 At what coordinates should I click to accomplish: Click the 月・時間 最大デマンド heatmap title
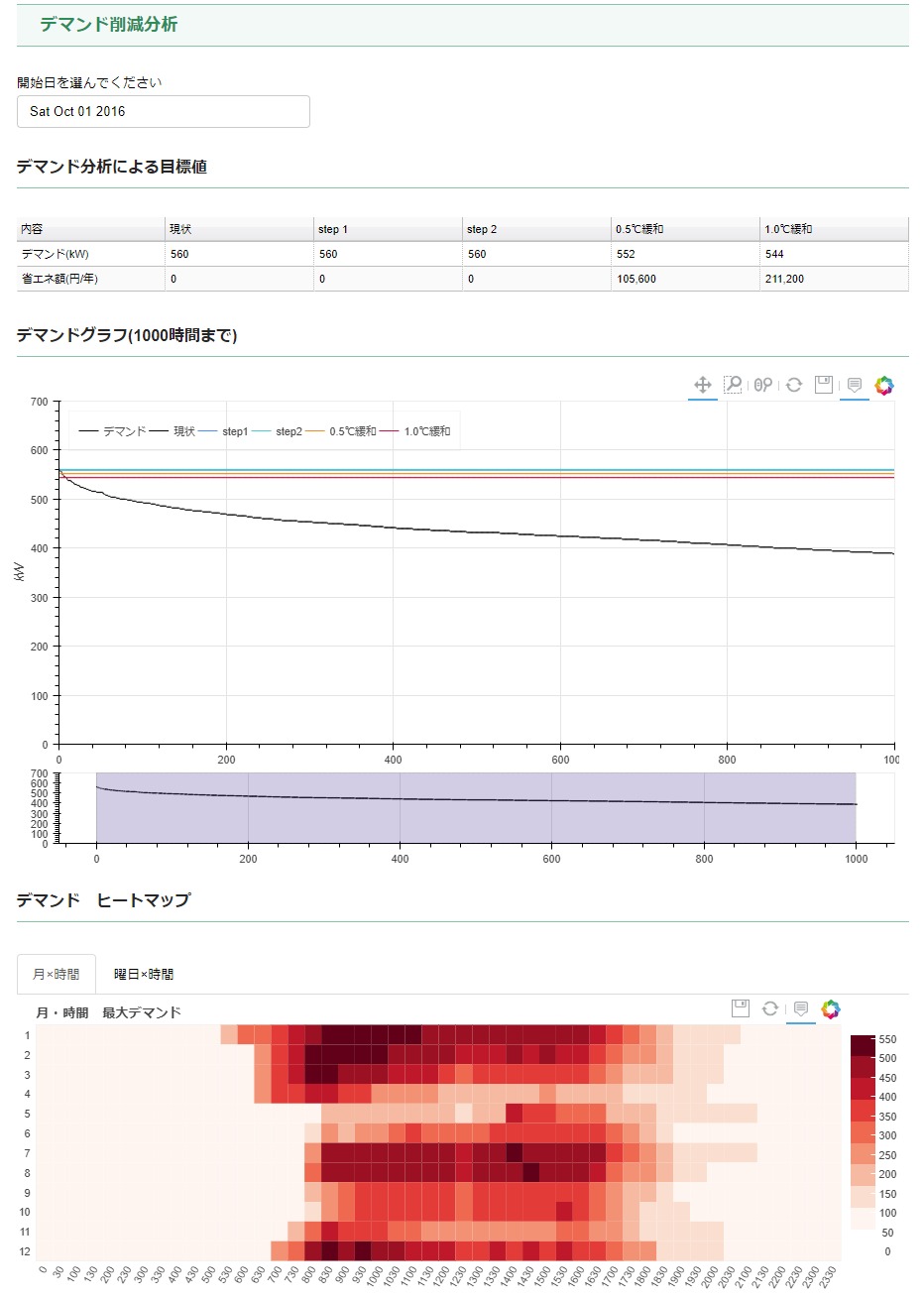point(109,1012)
